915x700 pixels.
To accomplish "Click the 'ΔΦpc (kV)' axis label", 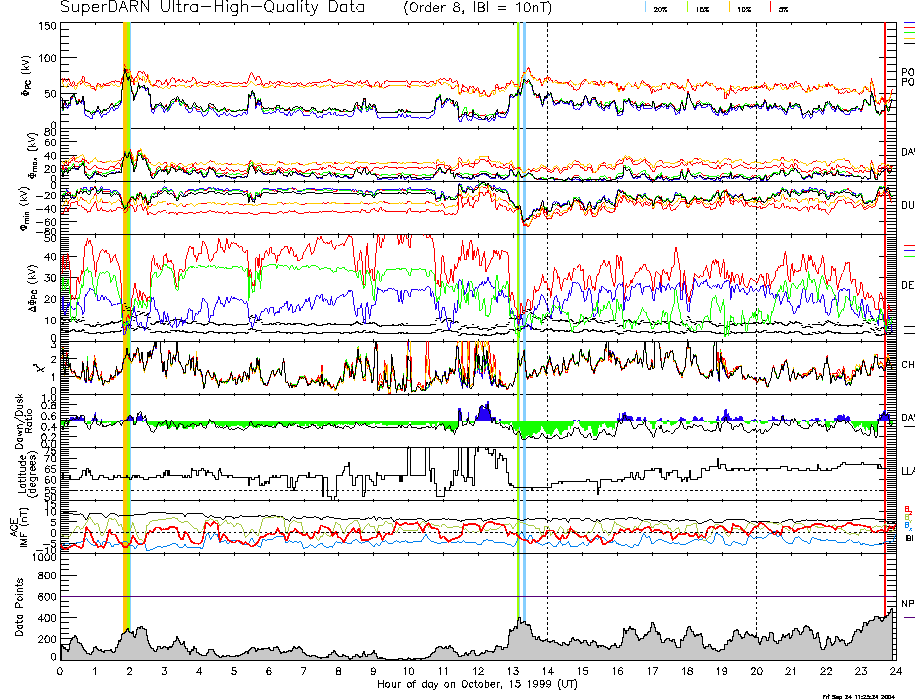I will (x=33, y=288).
